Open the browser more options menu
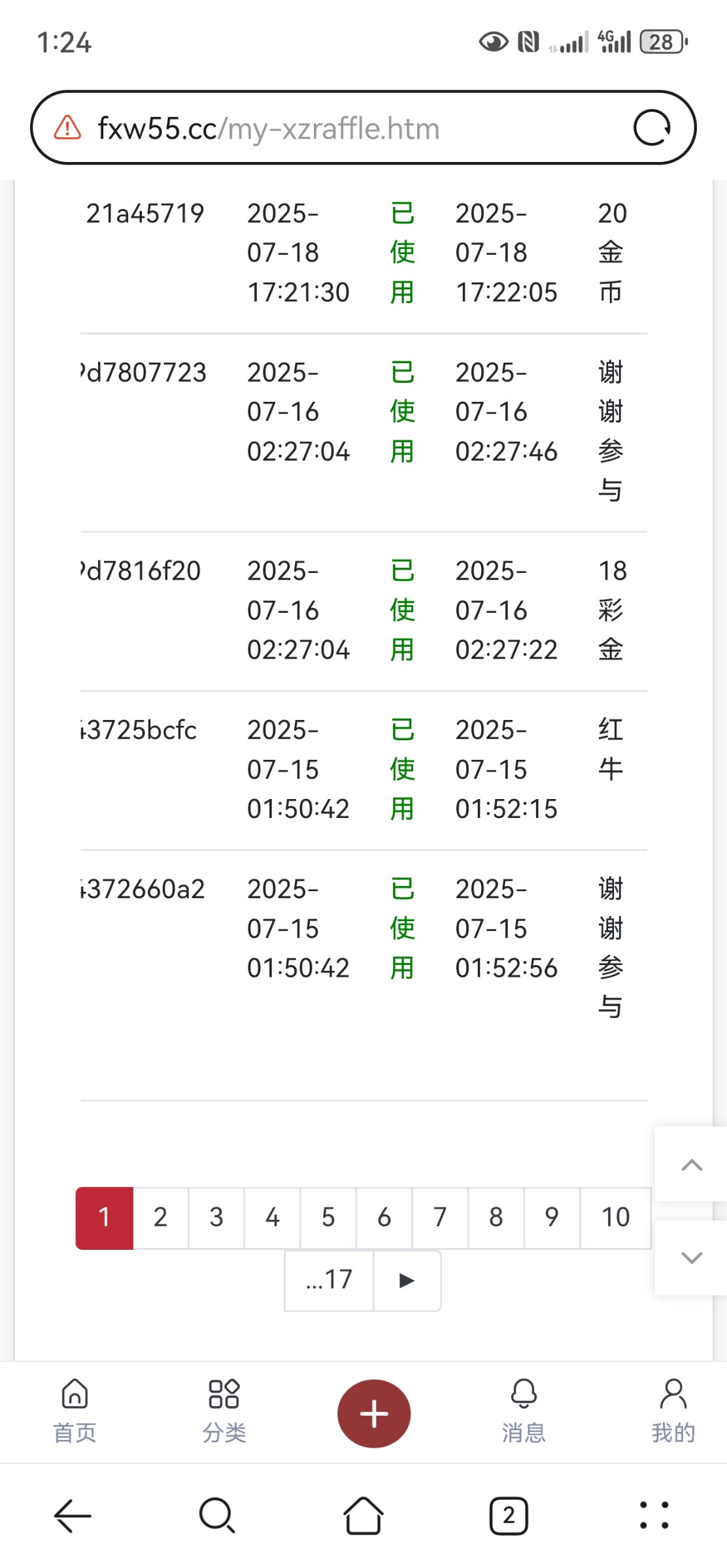The image size is (727, 1568). (x=654, y=1515)
